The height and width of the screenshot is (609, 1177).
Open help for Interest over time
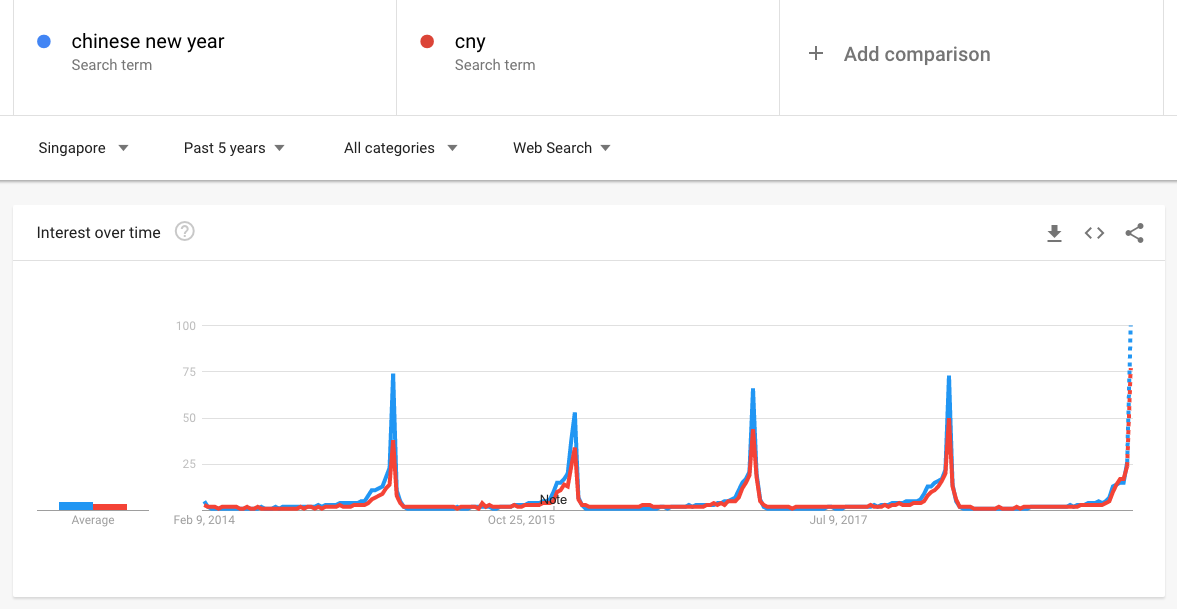click(185, 232)
